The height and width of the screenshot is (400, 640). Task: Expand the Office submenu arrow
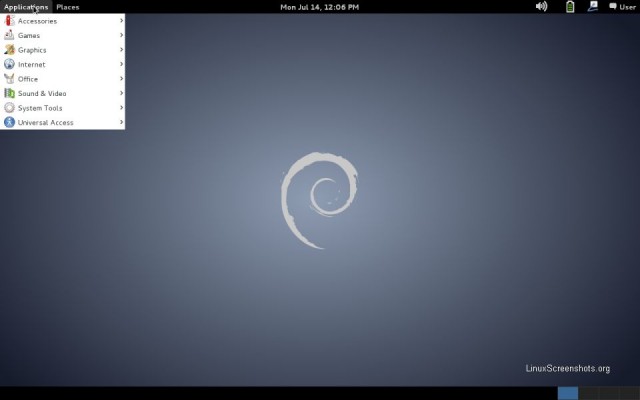pos(121,78)
